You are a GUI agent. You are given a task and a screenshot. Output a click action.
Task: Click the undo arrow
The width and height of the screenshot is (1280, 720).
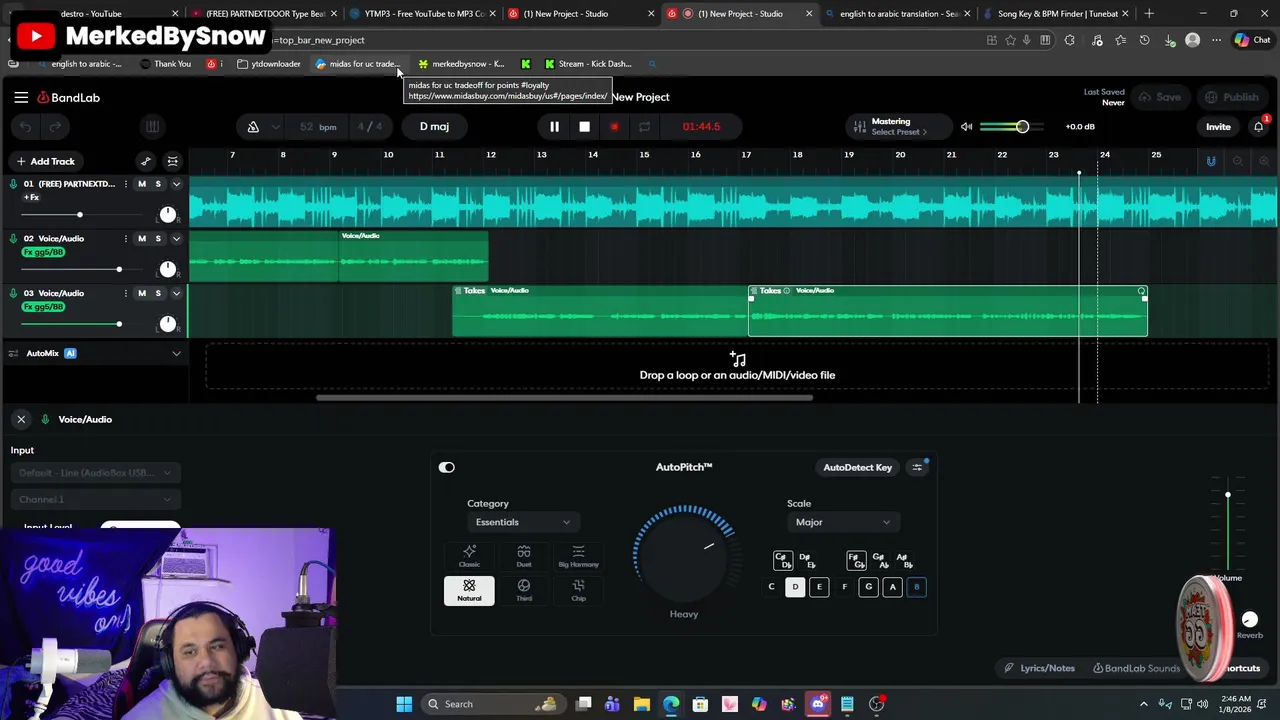tap(26, 127)
